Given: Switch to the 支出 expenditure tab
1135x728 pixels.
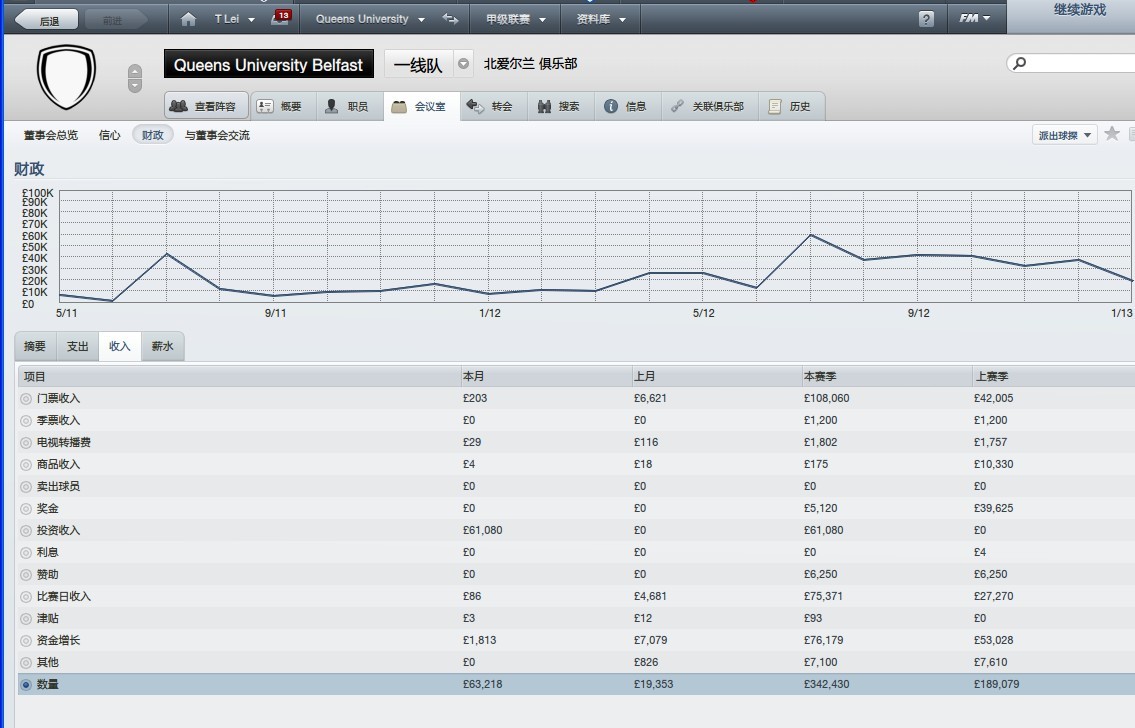Looking at the screenshot, I should 77,347.
